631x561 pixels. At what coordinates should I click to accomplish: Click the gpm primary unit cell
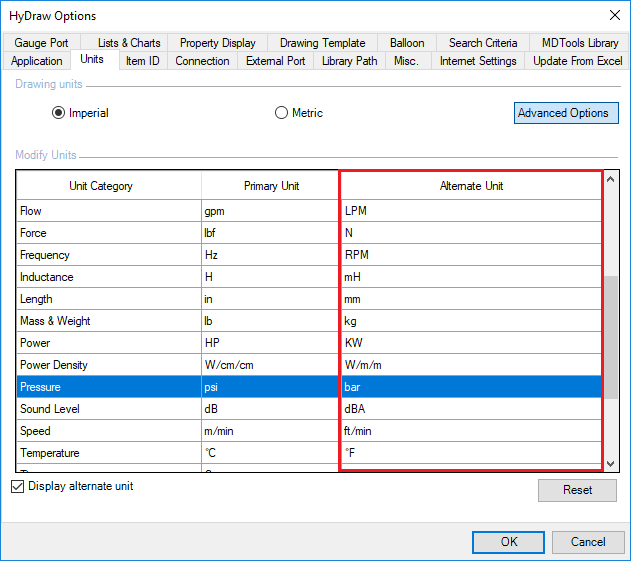tap(270, 211)
